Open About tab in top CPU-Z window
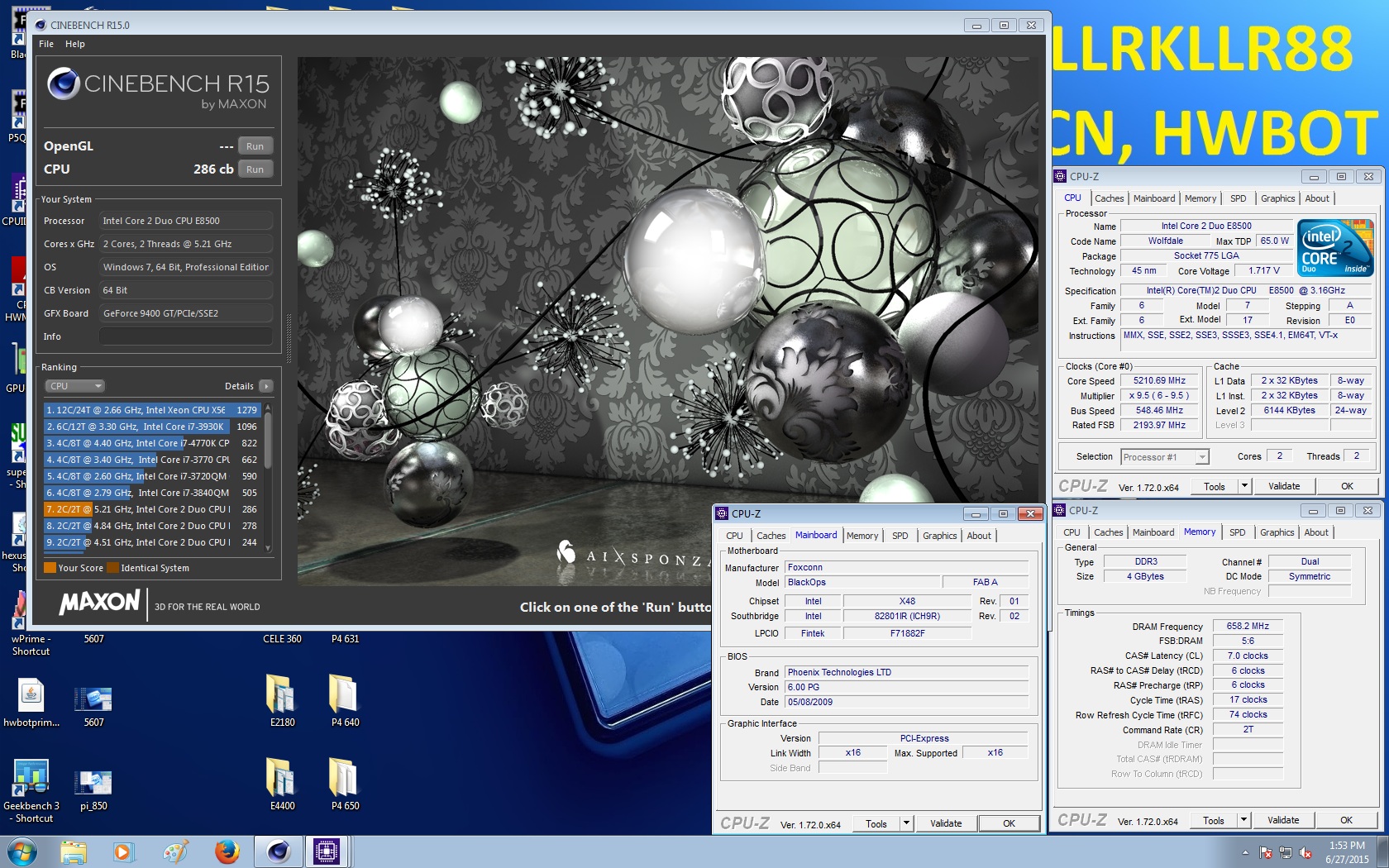1389x868 pixels. pos(1317,198)
